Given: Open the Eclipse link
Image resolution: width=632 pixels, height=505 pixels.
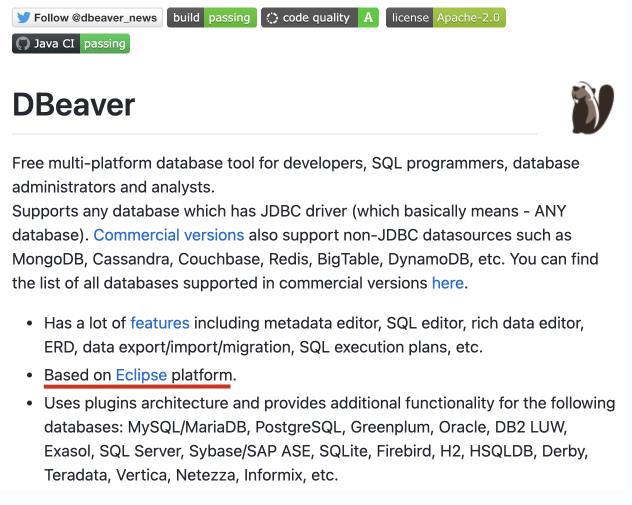Looking at the screenshot, I should click(141, 375).
